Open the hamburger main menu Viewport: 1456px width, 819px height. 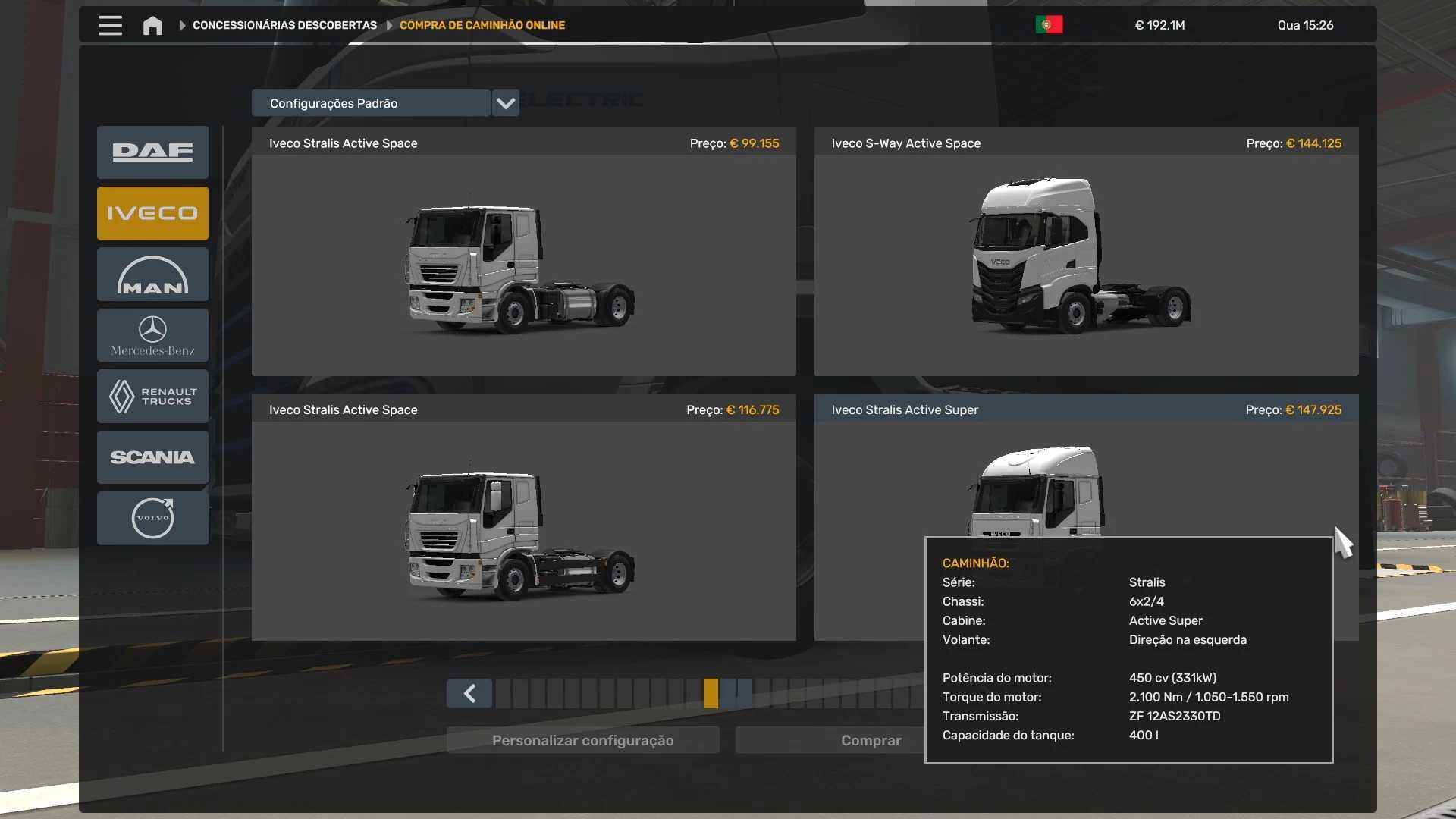pyautogui.click(x=110, y=25)
